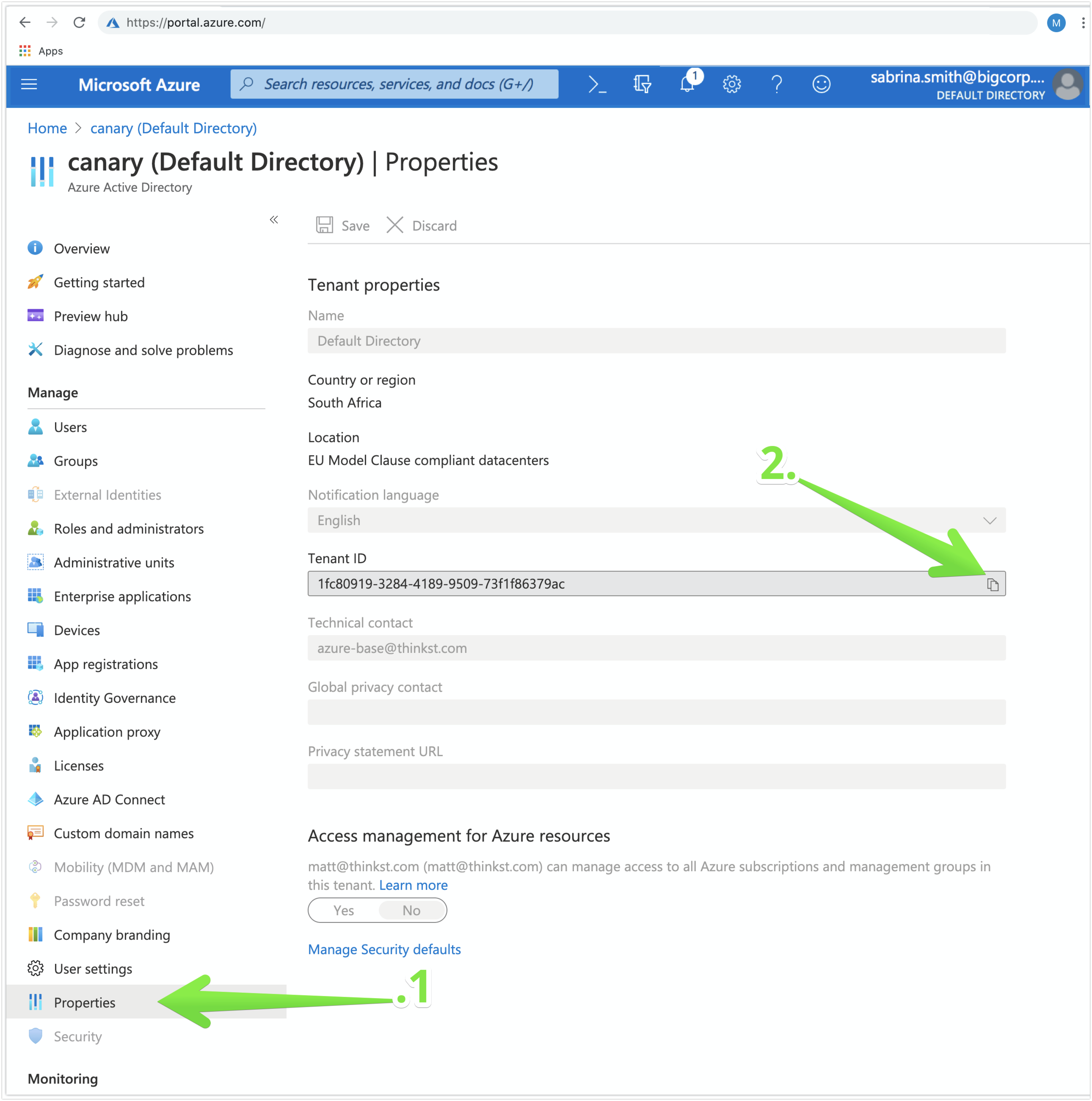1092x1101 pixels.
Task: Click the Global privacy contact field
Action: pos(656,712)
